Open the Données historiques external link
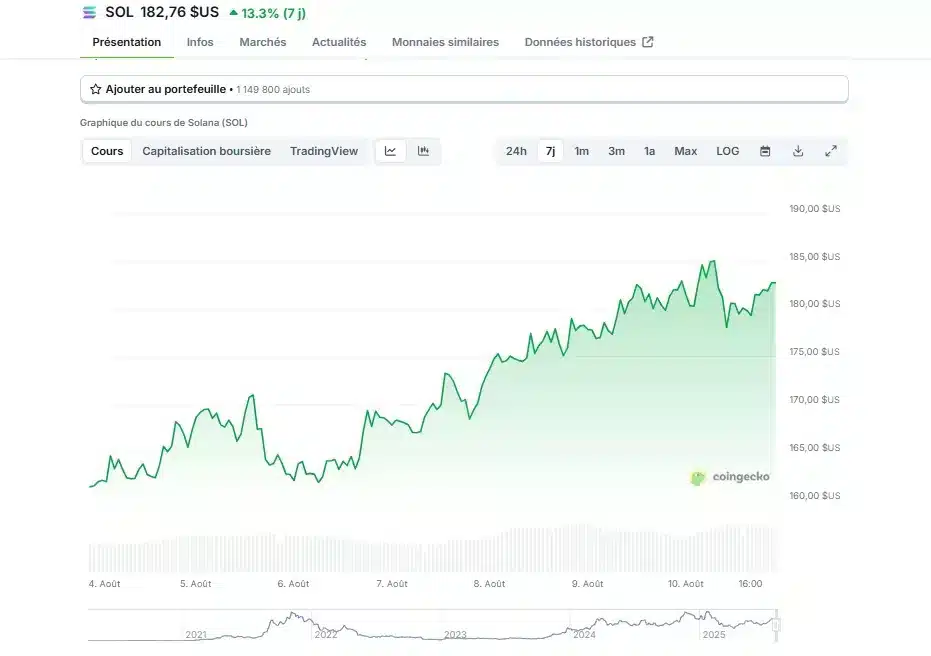 (589, 42)
